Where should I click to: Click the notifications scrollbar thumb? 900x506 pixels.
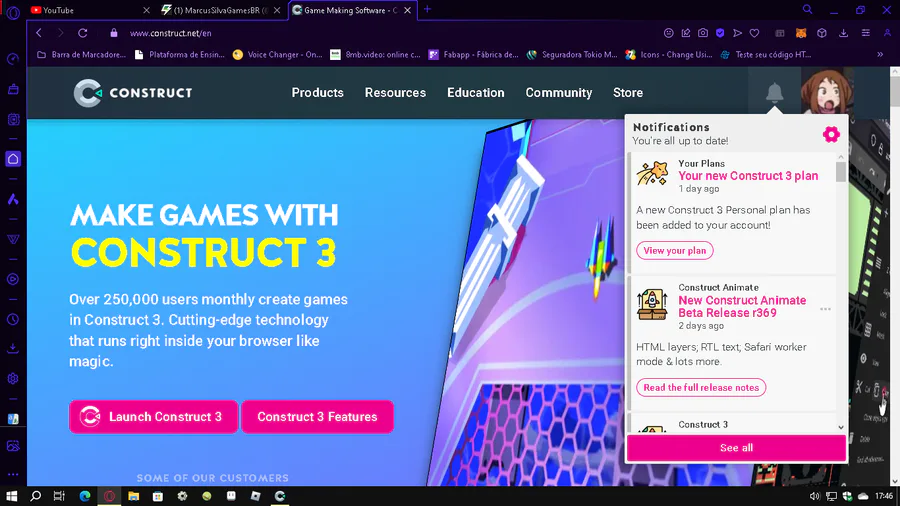[x=841, y=172]
